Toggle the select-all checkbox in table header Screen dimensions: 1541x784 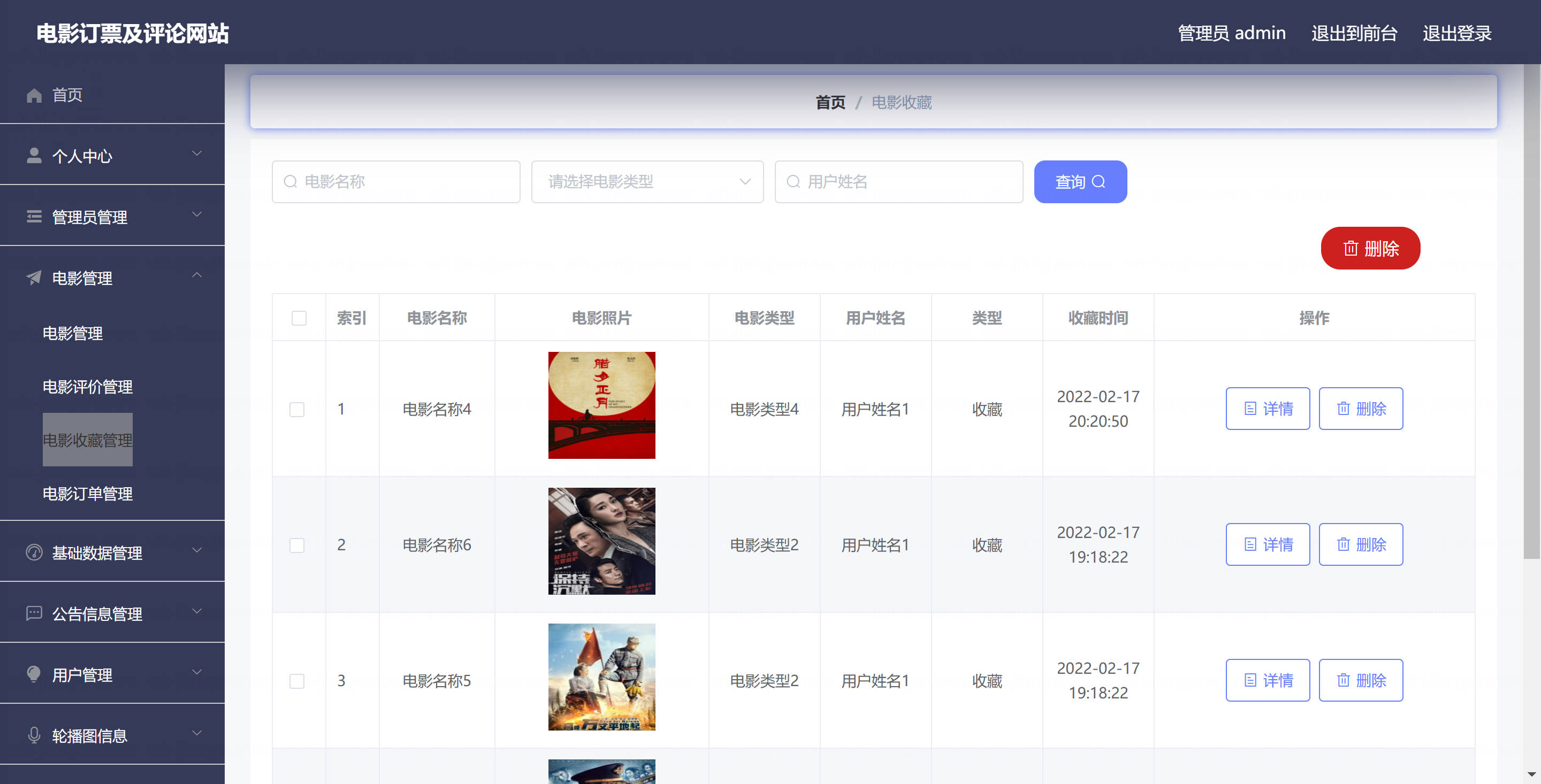tap(299, 318)
